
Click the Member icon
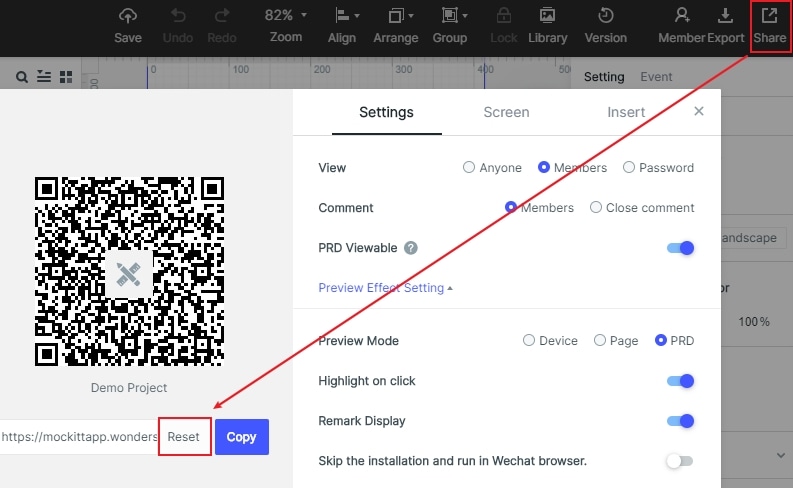[682, 15]
